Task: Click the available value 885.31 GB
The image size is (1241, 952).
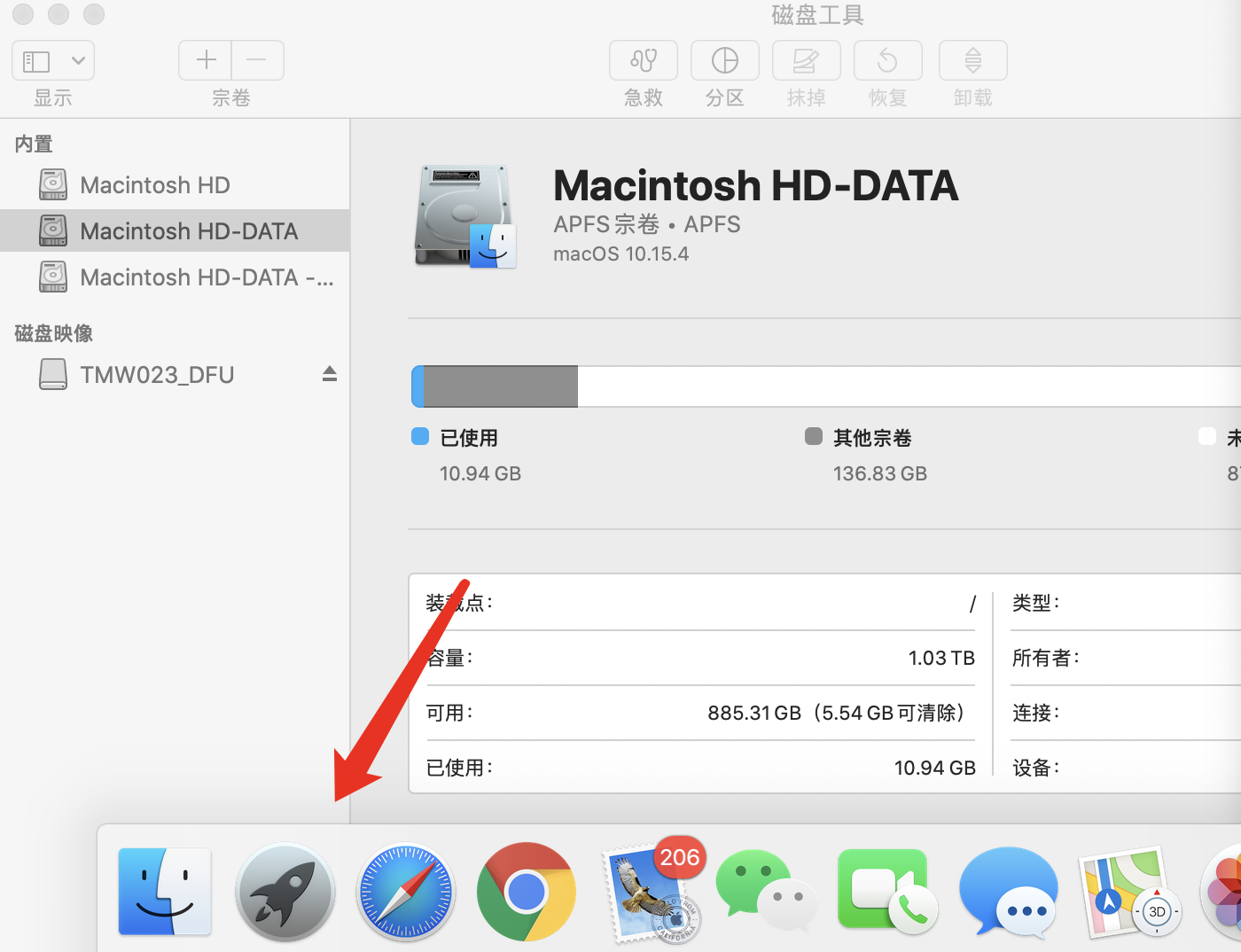Action: (754, 713)
